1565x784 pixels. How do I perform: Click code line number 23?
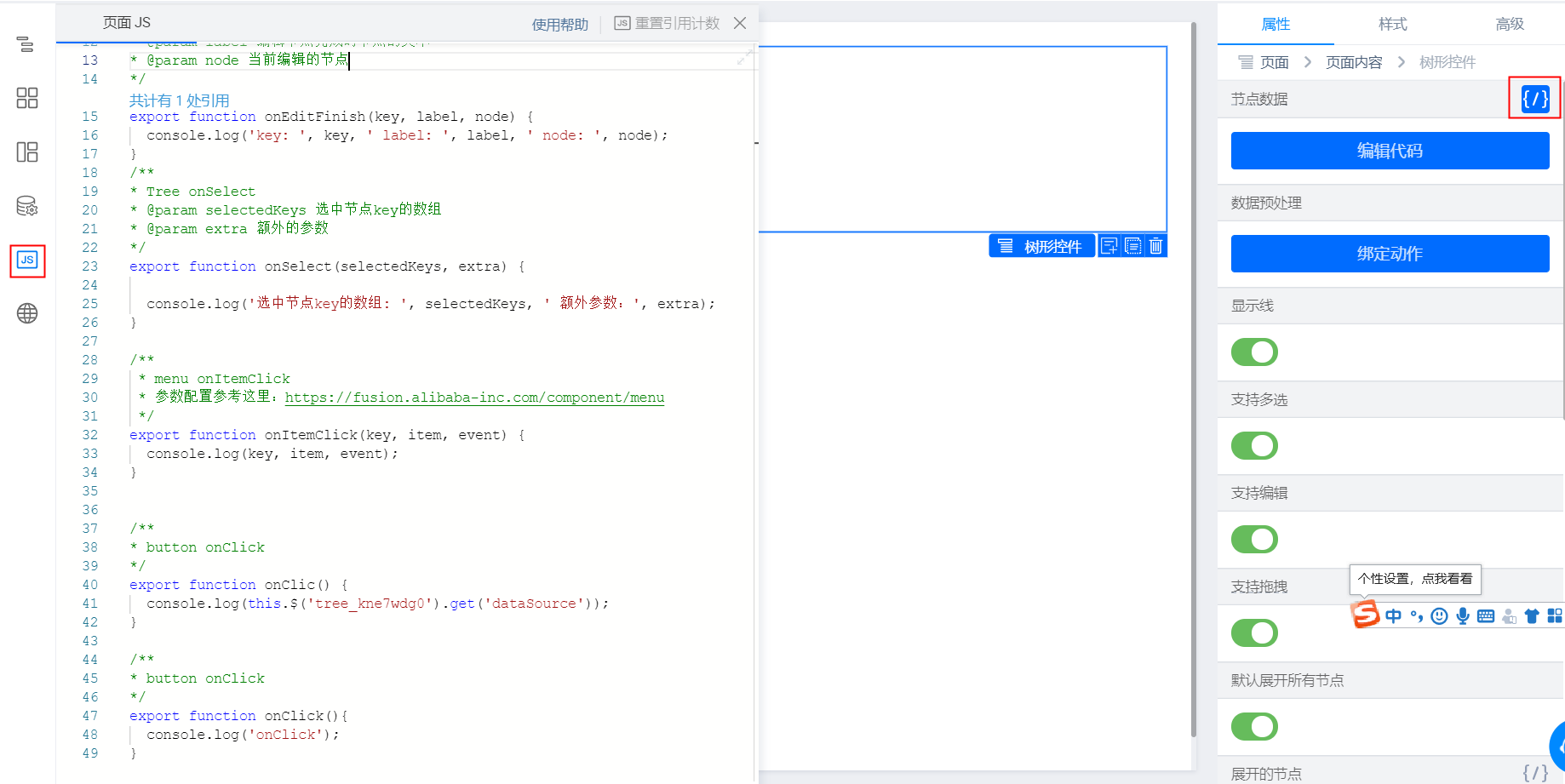[x=89, y=266]
